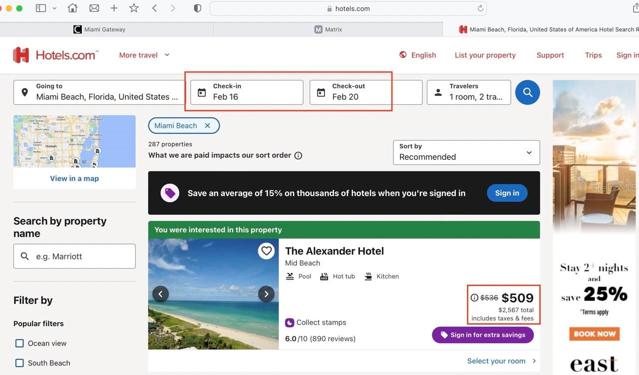
Task: Check the South Beach filter
Action: pyautogui.click(x=19, y=363)
